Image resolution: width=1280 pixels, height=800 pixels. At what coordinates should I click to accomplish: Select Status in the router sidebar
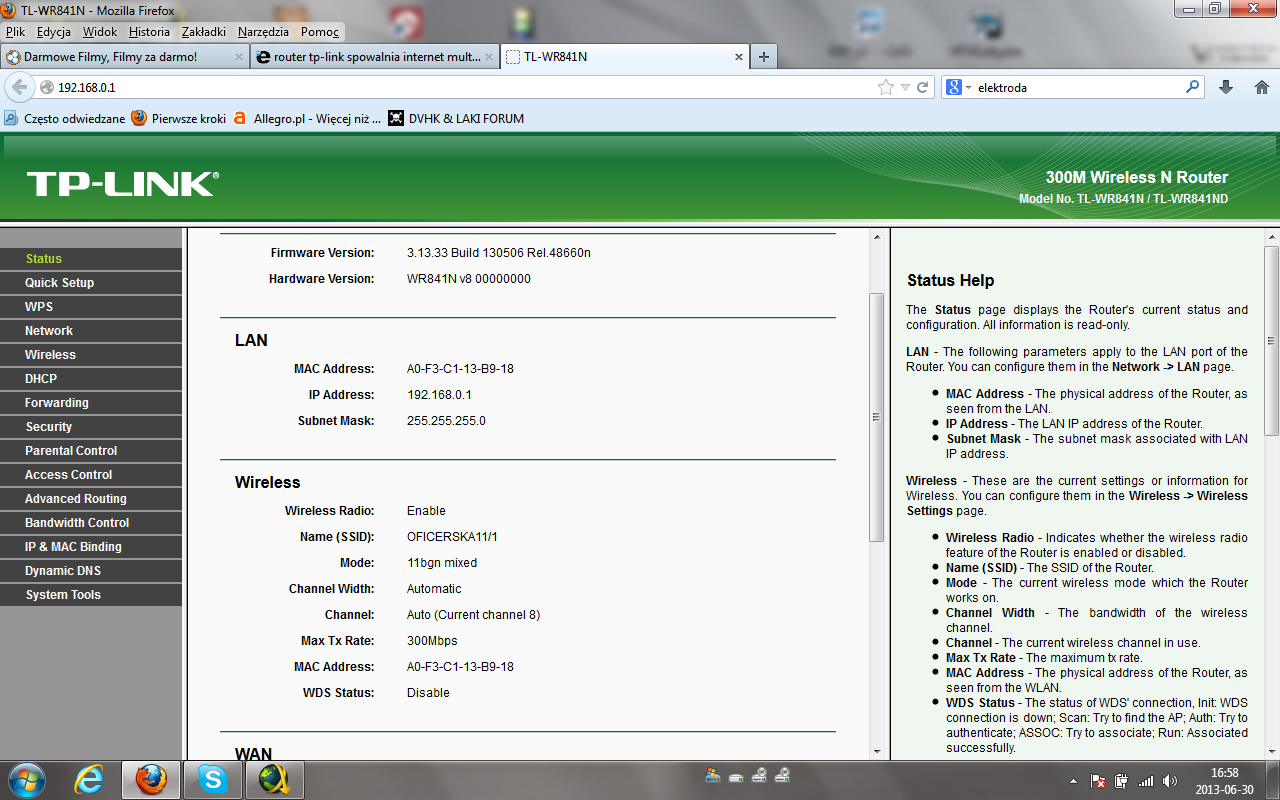91,259
